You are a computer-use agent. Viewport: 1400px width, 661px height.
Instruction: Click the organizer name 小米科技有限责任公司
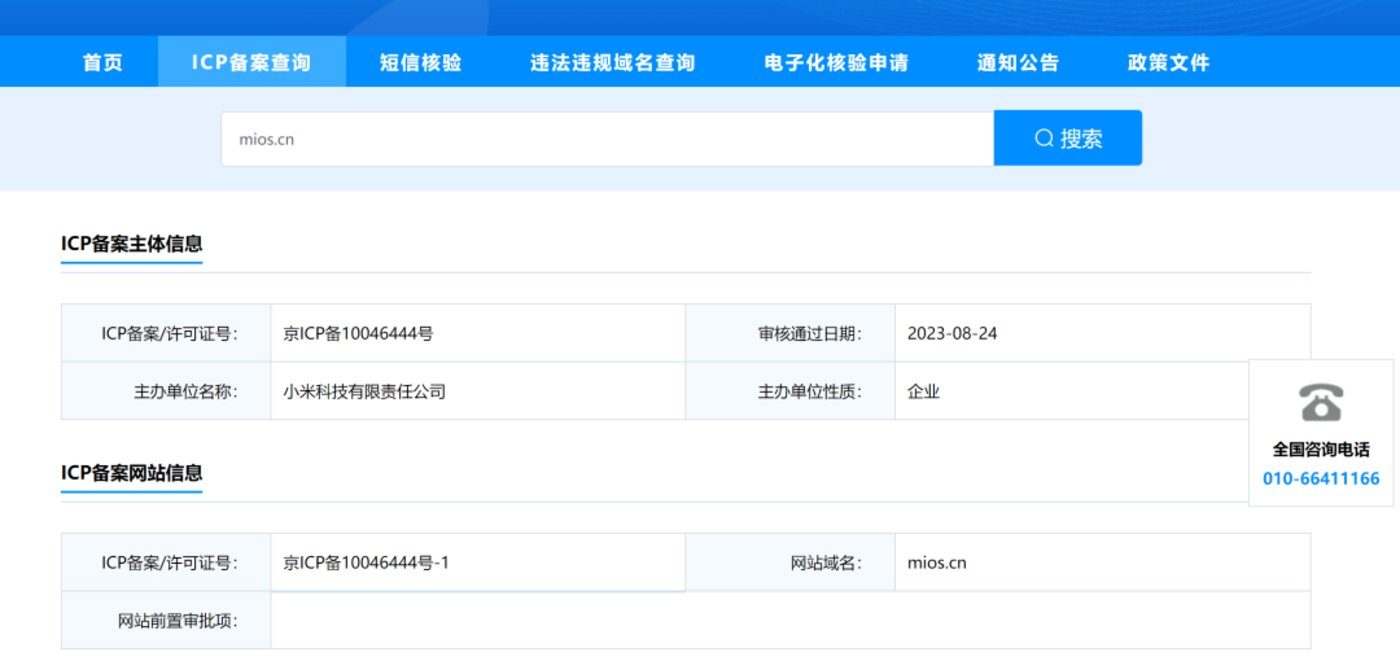364,392
